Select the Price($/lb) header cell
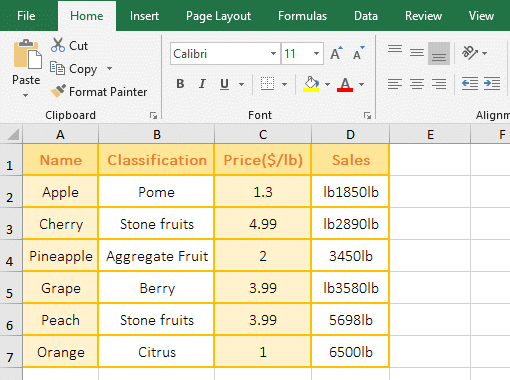The width and height of the screenshot is (510, 380). 263,160
